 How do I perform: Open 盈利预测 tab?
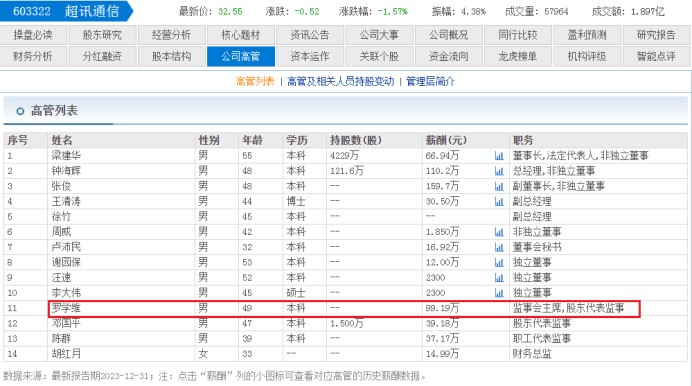coord(587,35)
